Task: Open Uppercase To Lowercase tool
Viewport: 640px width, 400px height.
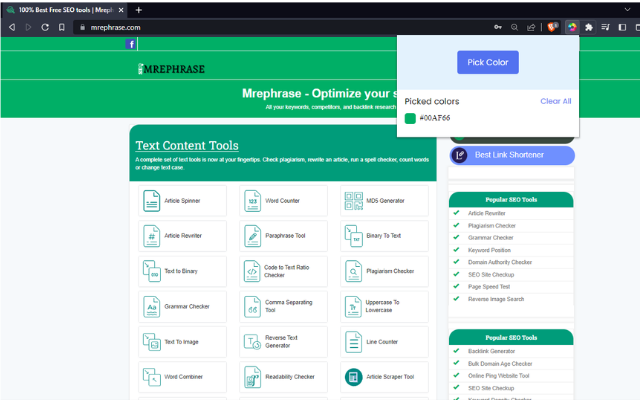Action: click(384, 307)
